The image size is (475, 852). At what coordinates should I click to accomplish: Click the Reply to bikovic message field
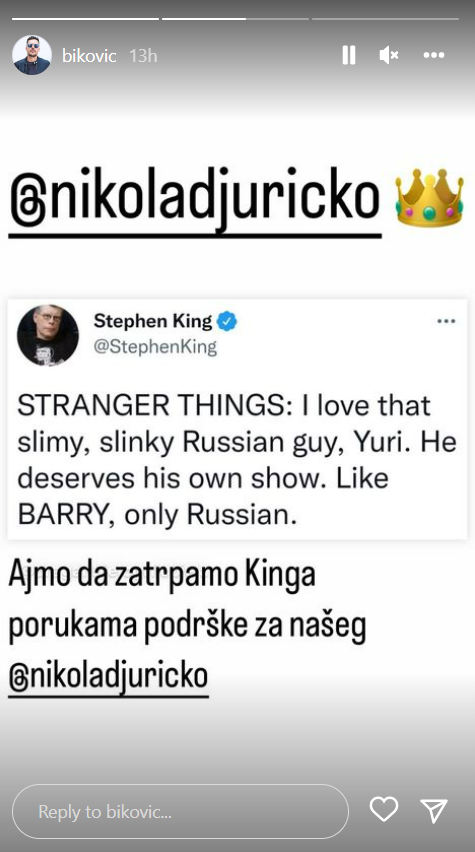180,812
